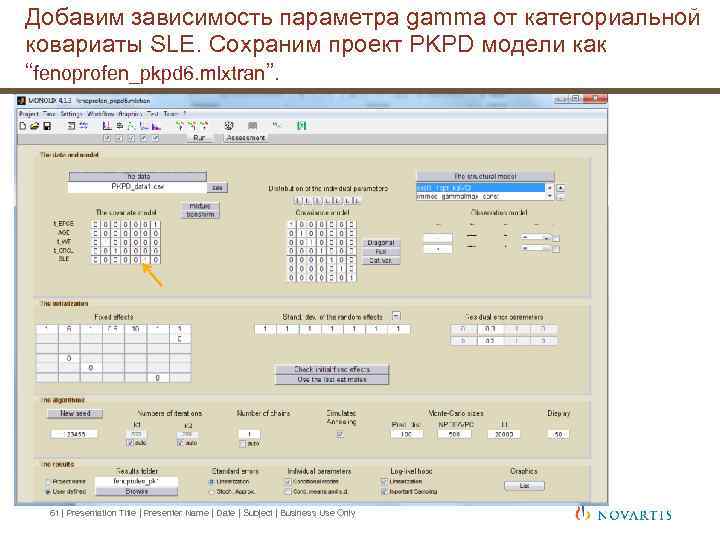The image size is (720, 540).
Task: Click the New seed button
Action: (75, 413)
